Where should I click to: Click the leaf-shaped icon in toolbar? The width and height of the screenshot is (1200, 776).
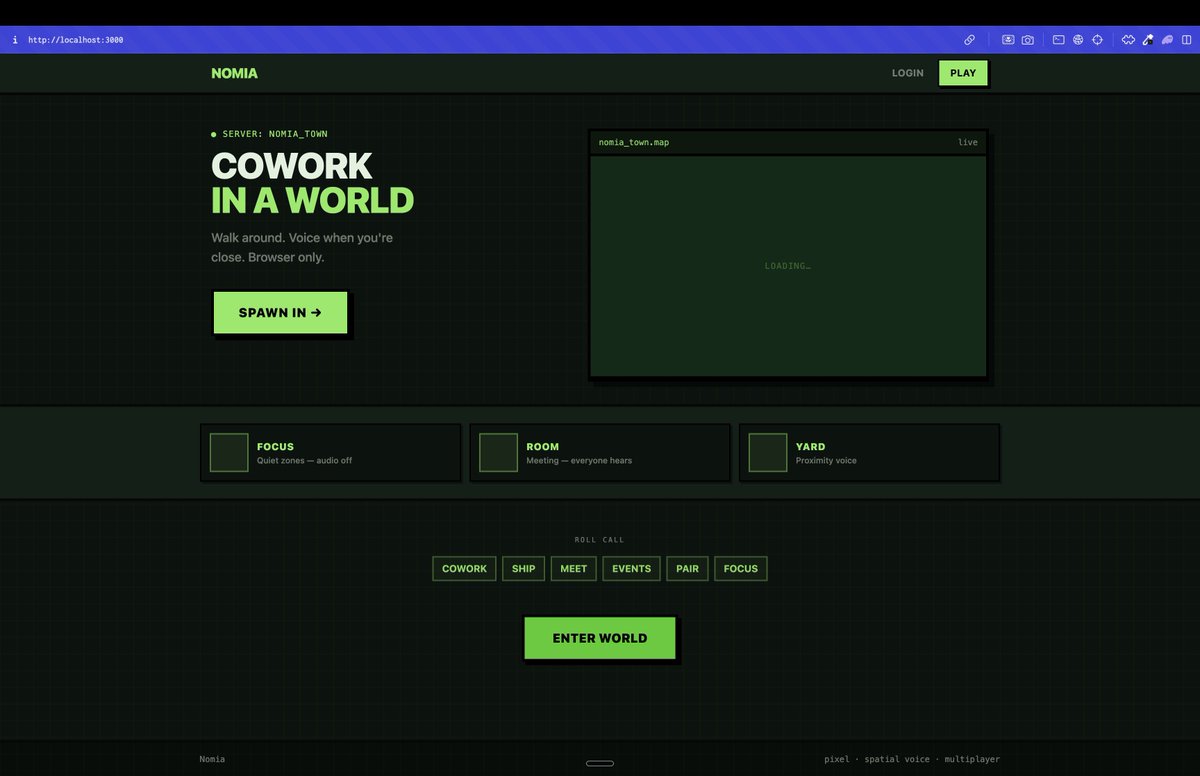click(x=1167, y=40)
